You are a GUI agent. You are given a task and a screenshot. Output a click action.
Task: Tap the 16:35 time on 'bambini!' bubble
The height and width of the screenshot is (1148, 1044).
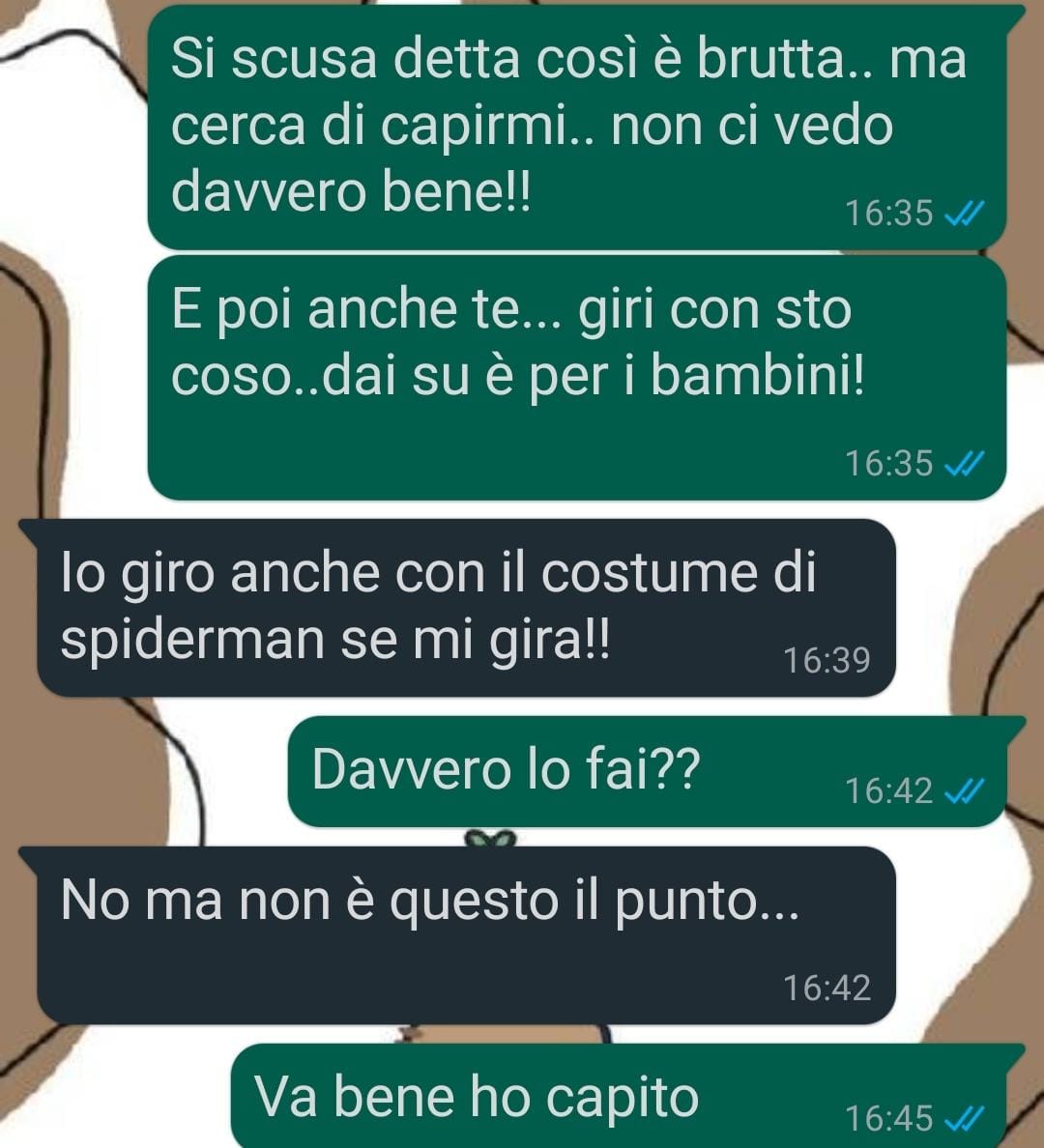(x=889, y=464)
